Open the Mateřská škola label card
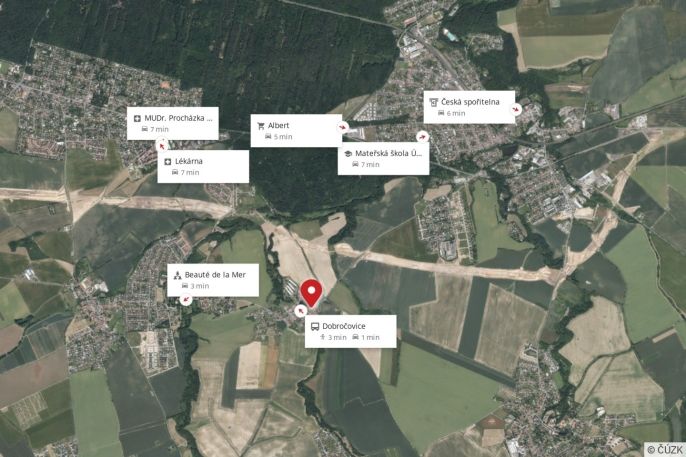Image resolution: width=686 pixels, height=457 pixels. 383,159
